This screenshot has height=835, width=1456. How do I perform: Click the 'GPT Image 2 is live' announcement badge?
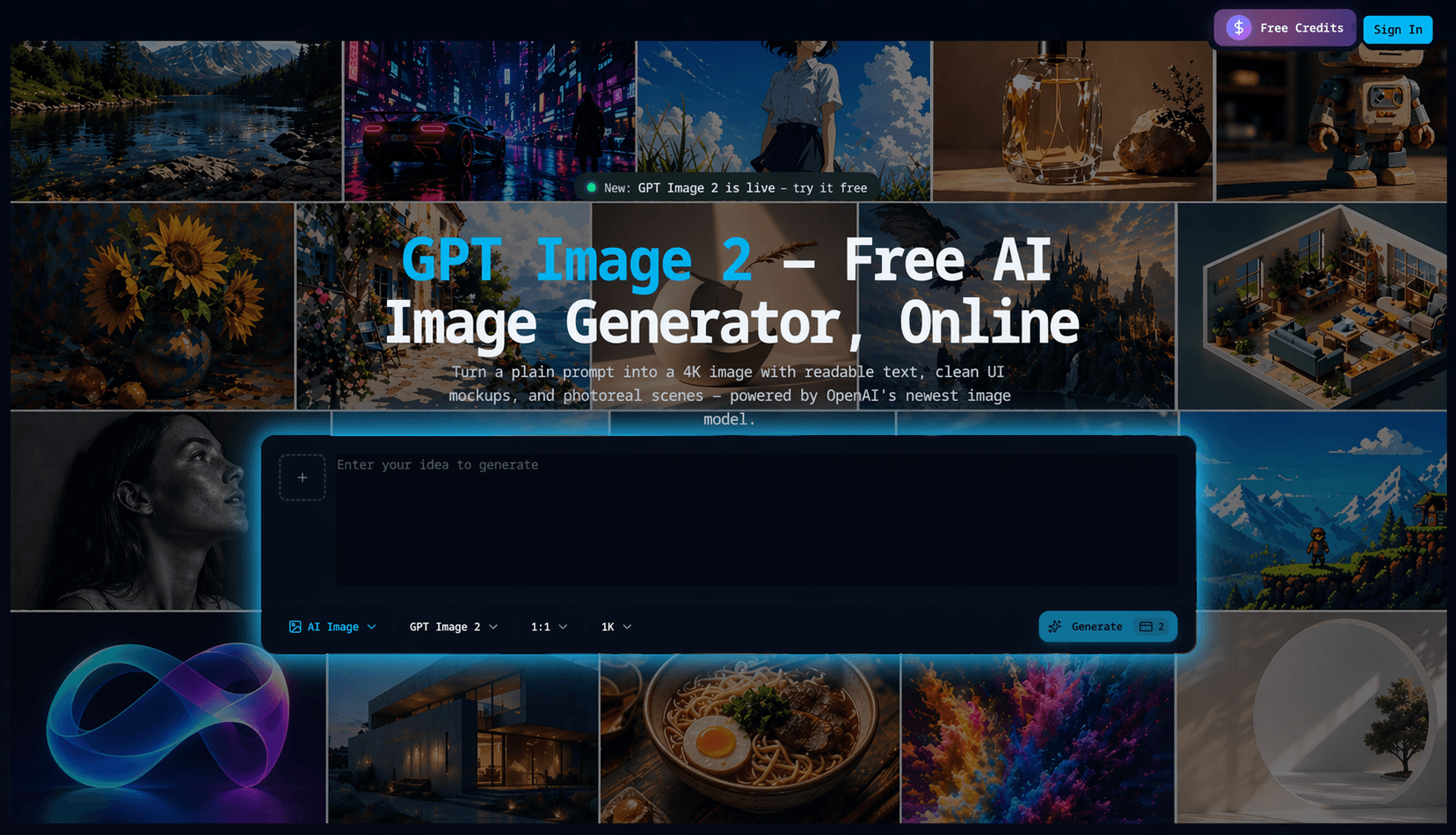coord(727,188)
